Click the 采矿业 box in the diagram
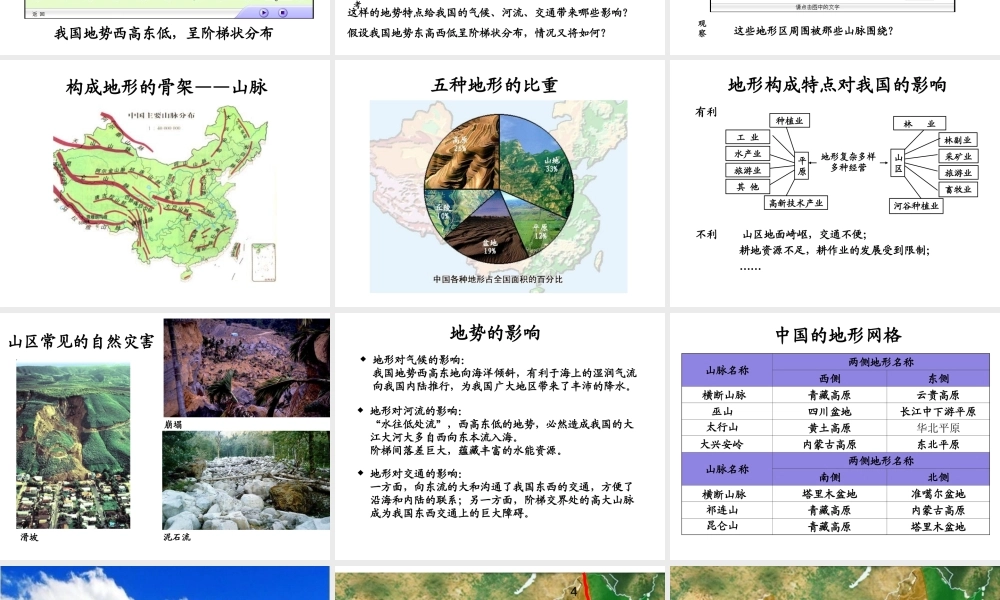 (x=958, y=156)
